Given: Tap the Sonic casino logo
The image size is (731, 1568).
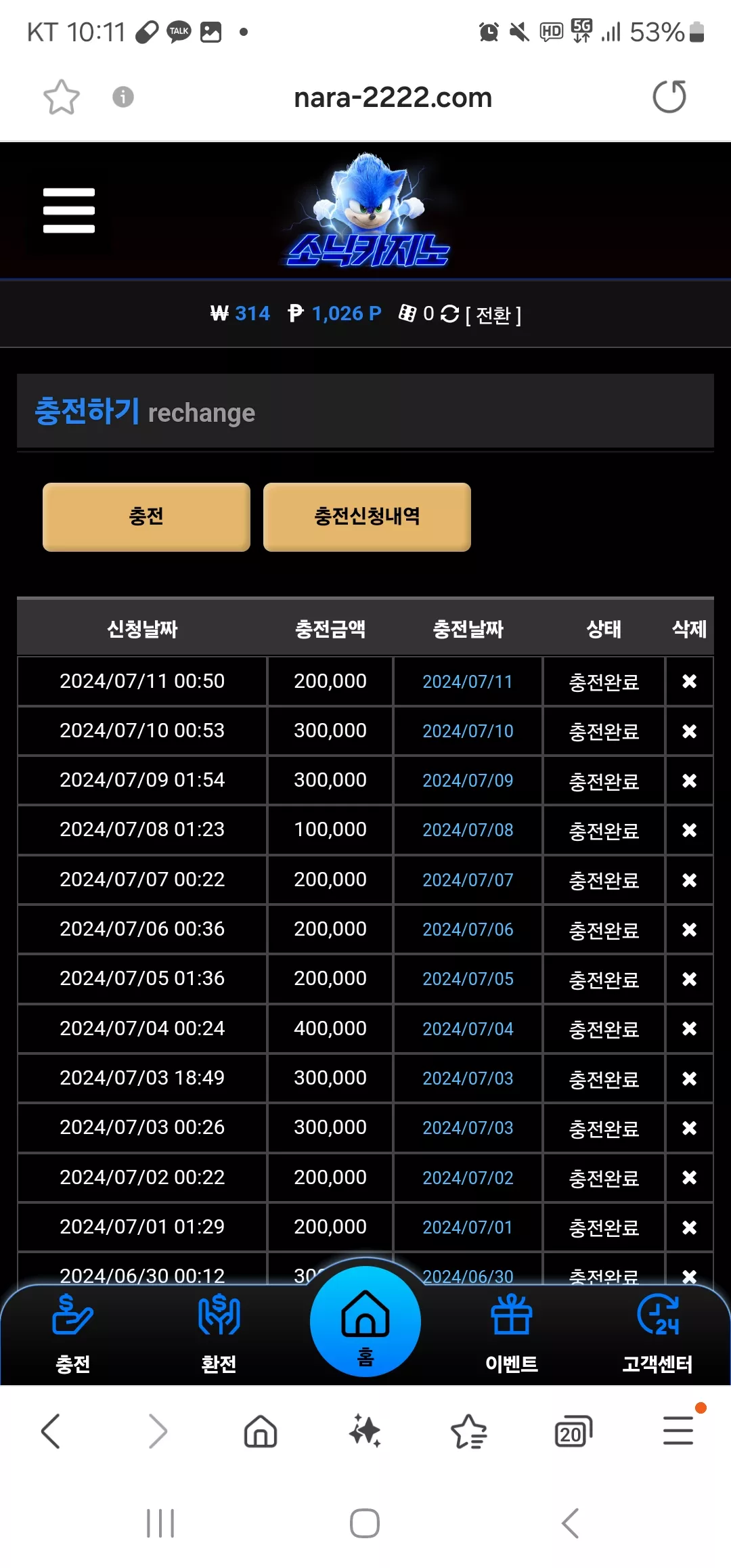Looking at the screenshot, I should pyautogui.click(x=368, y=211).
